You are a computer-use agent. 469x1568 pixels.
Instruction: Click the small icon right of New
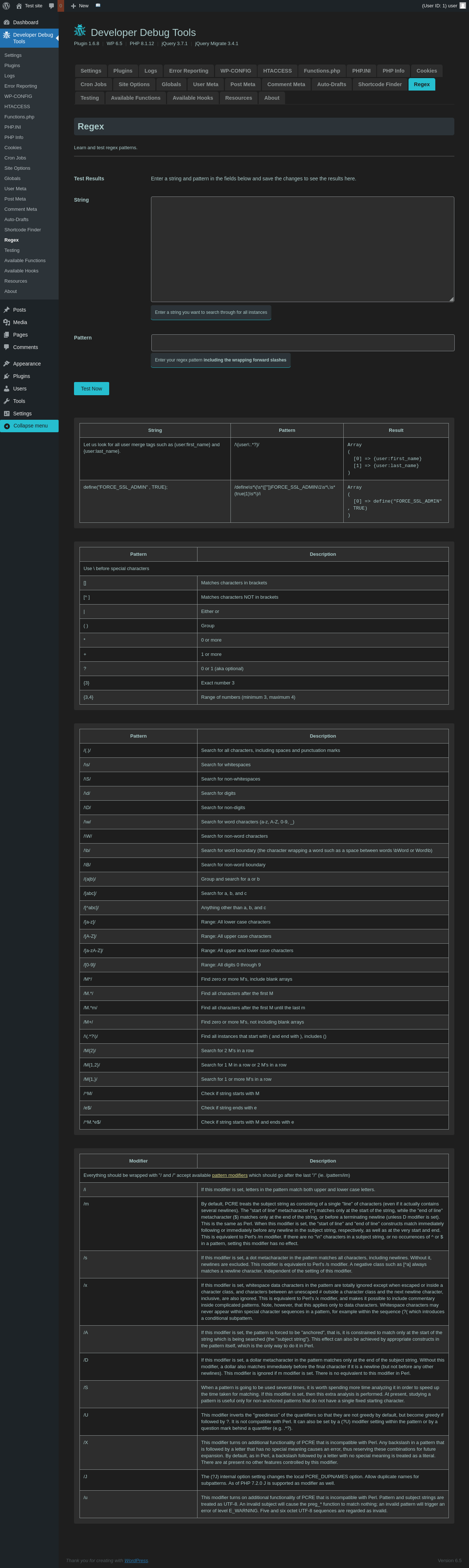[98, 5]
